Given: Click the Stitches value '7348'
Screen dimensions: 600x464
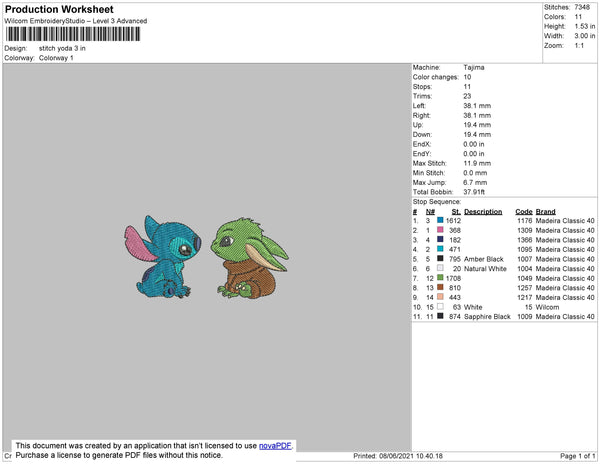Looking at the screenshot, I should pos(582,7).
